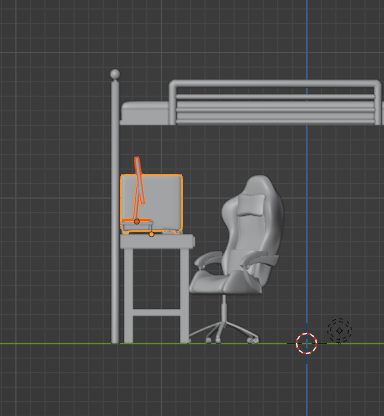Viewport: 384px width, 416px height.
Task: Select the chair's rightmost caster wheel
Action: [253, 340]
